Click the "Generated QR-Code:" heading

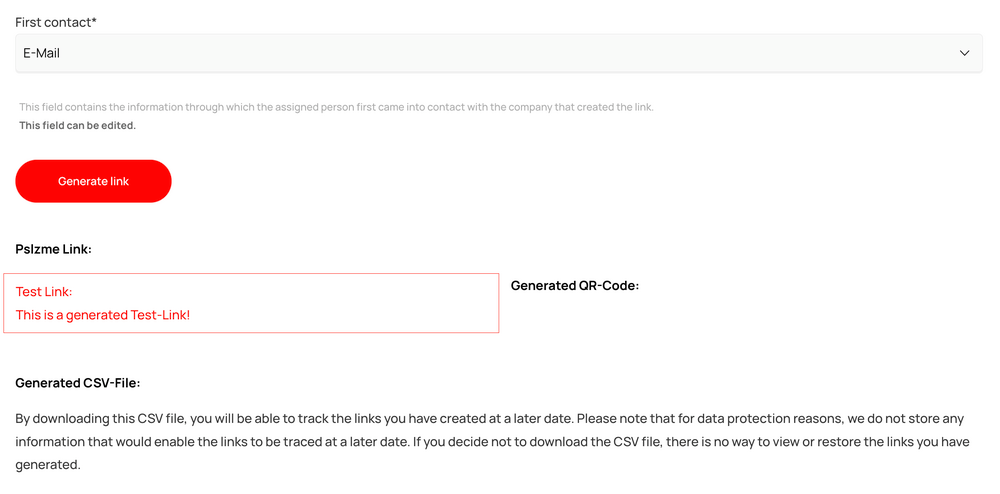[x=574, y=286]
